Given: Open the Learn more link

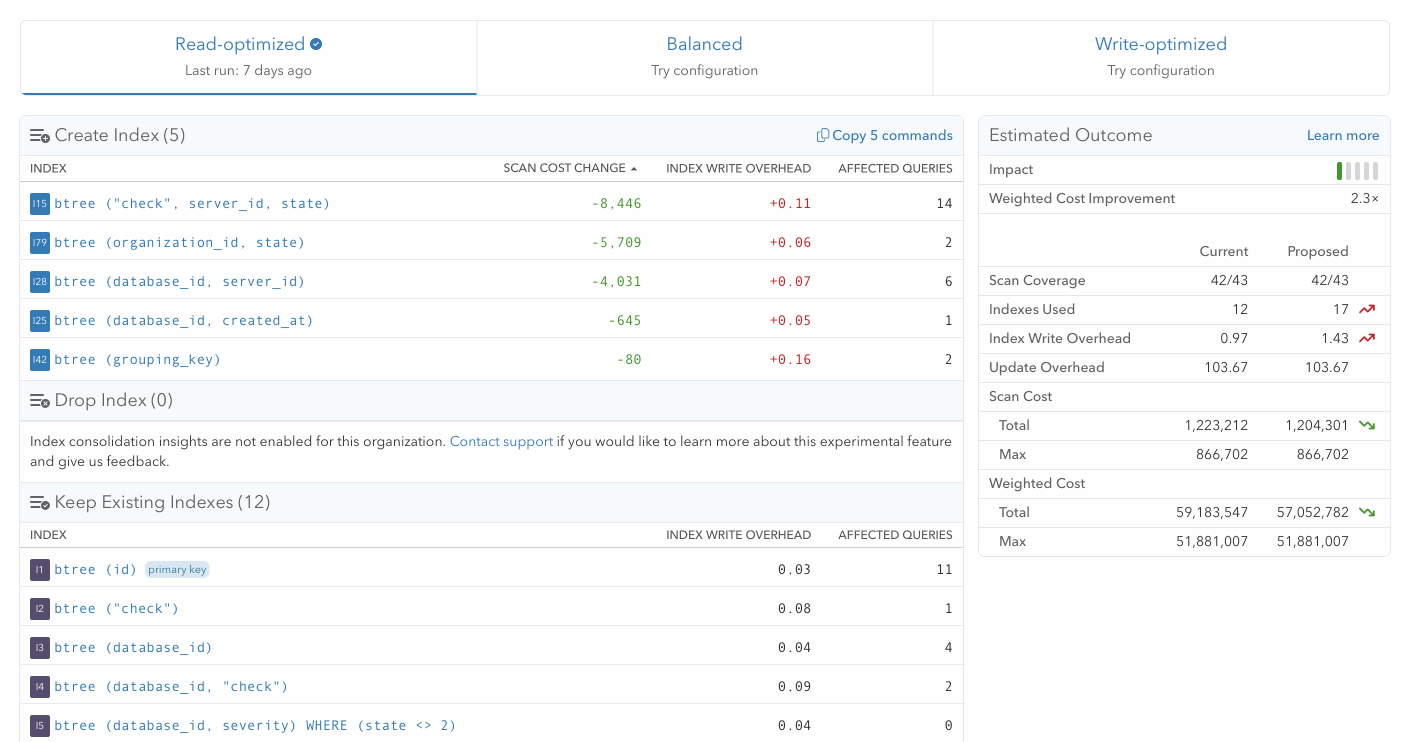Looking at the screenshot, I should (1343, 135).
